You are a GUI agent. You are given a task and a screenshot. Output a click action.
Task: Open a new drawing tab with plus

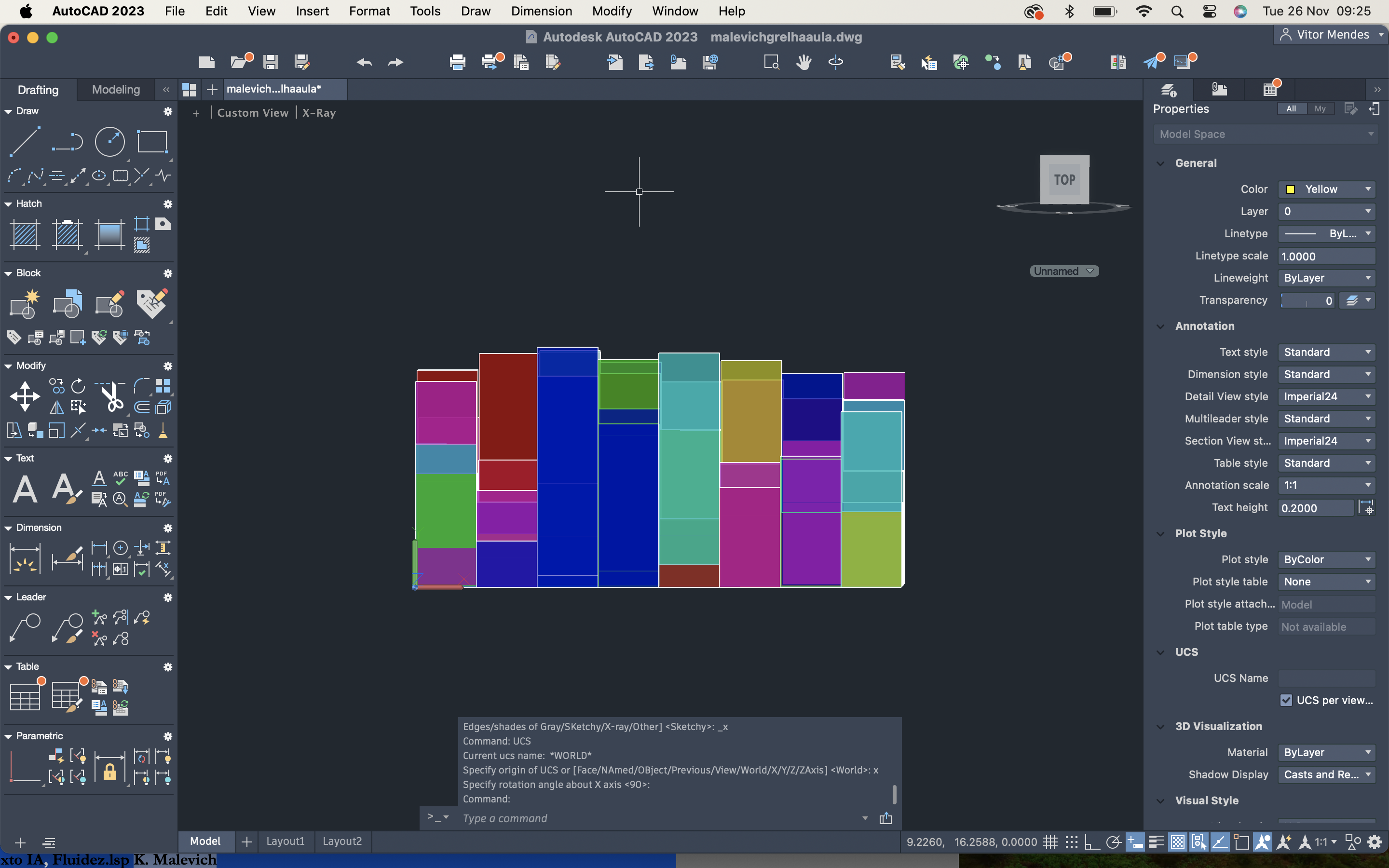pyautogui.click(x=212, y=90)
